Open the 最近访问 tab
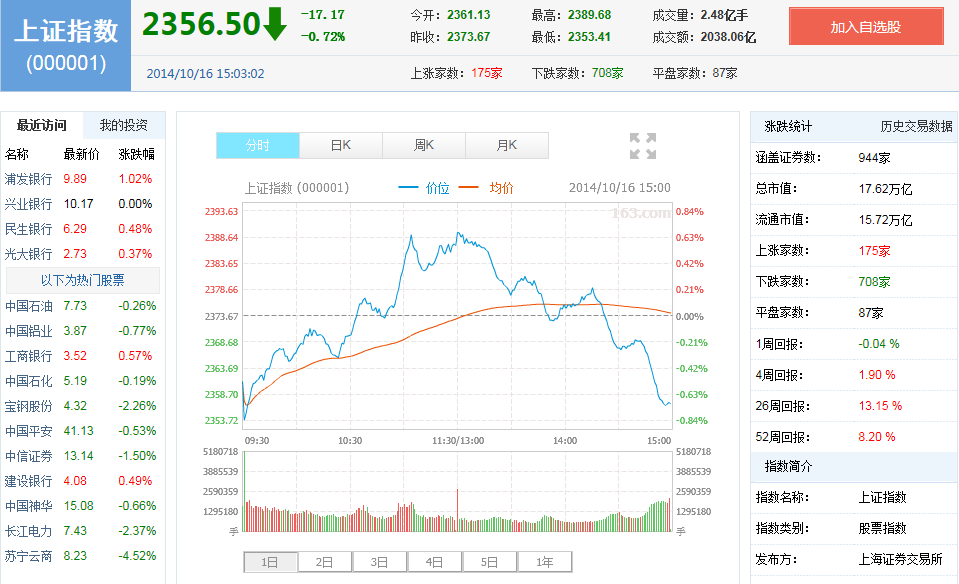This screenshot has height=584, width=959. (42, 125)
